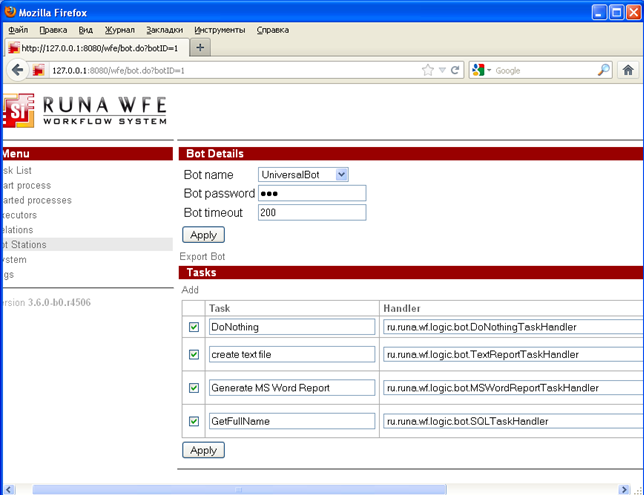Click the bookmark star icon

pos(428,70)
